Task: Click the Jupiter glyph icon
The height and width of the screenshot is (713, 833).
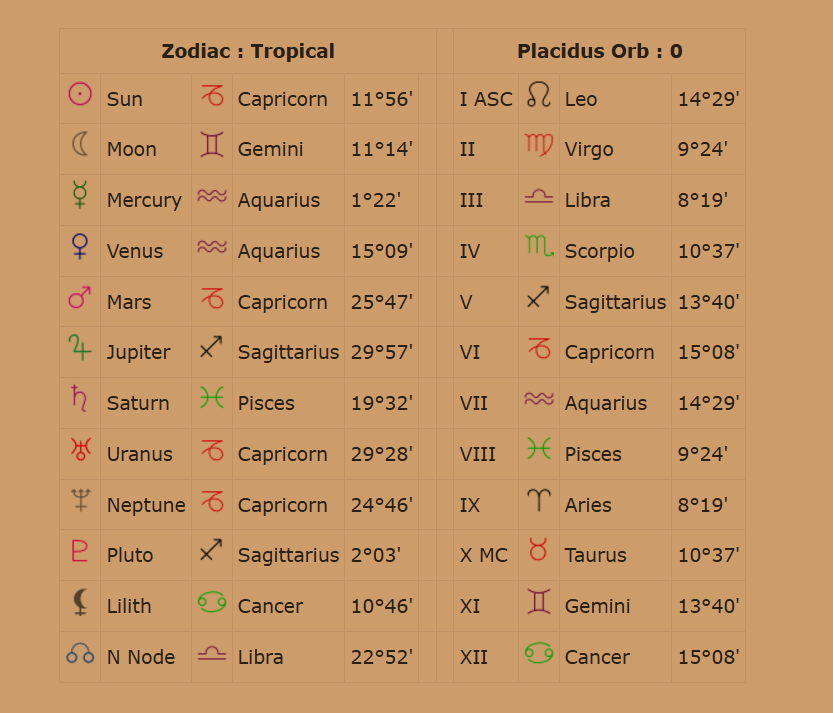Action: coord(80,347)
